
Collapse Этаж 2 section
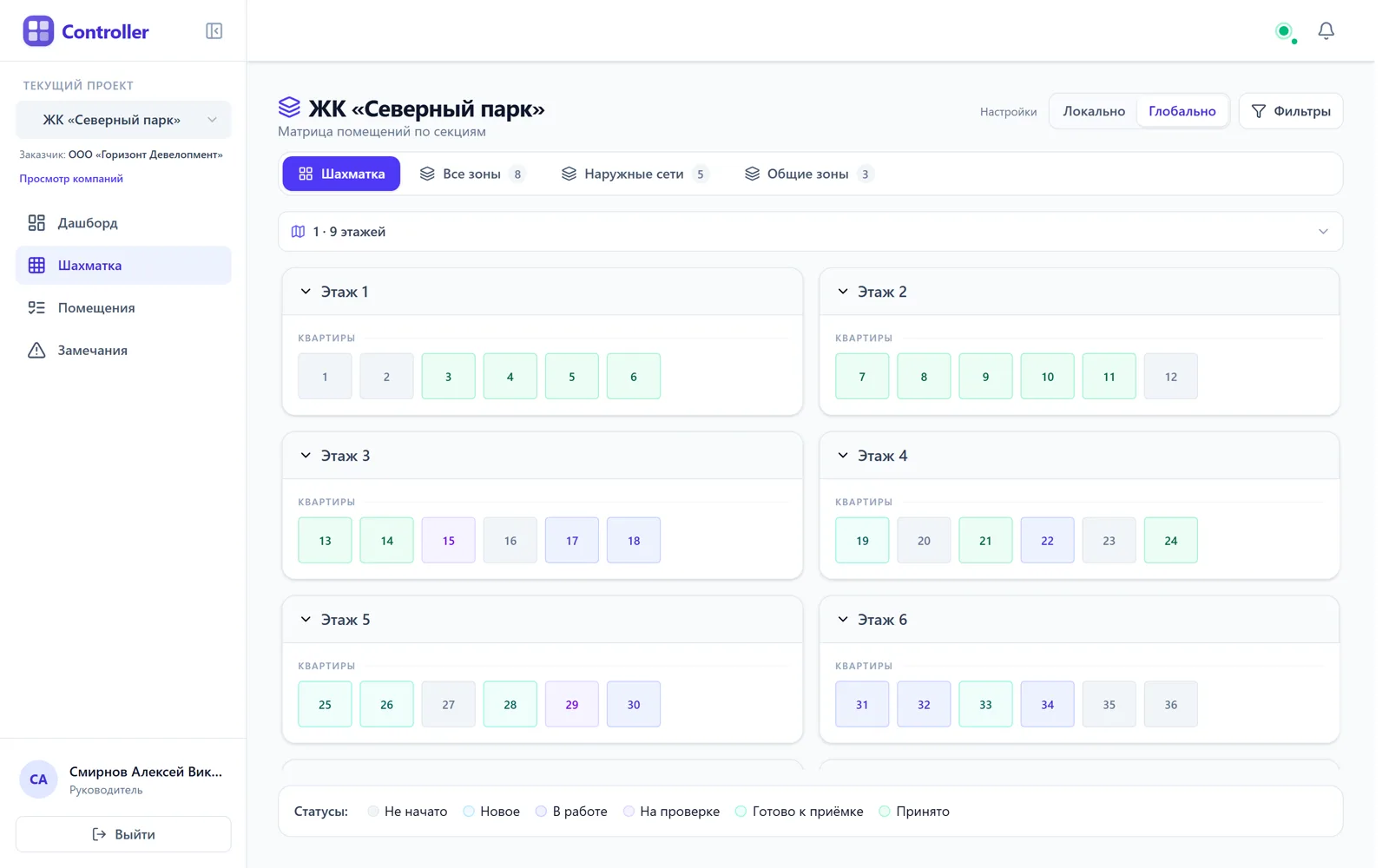(x=842, y=292)
